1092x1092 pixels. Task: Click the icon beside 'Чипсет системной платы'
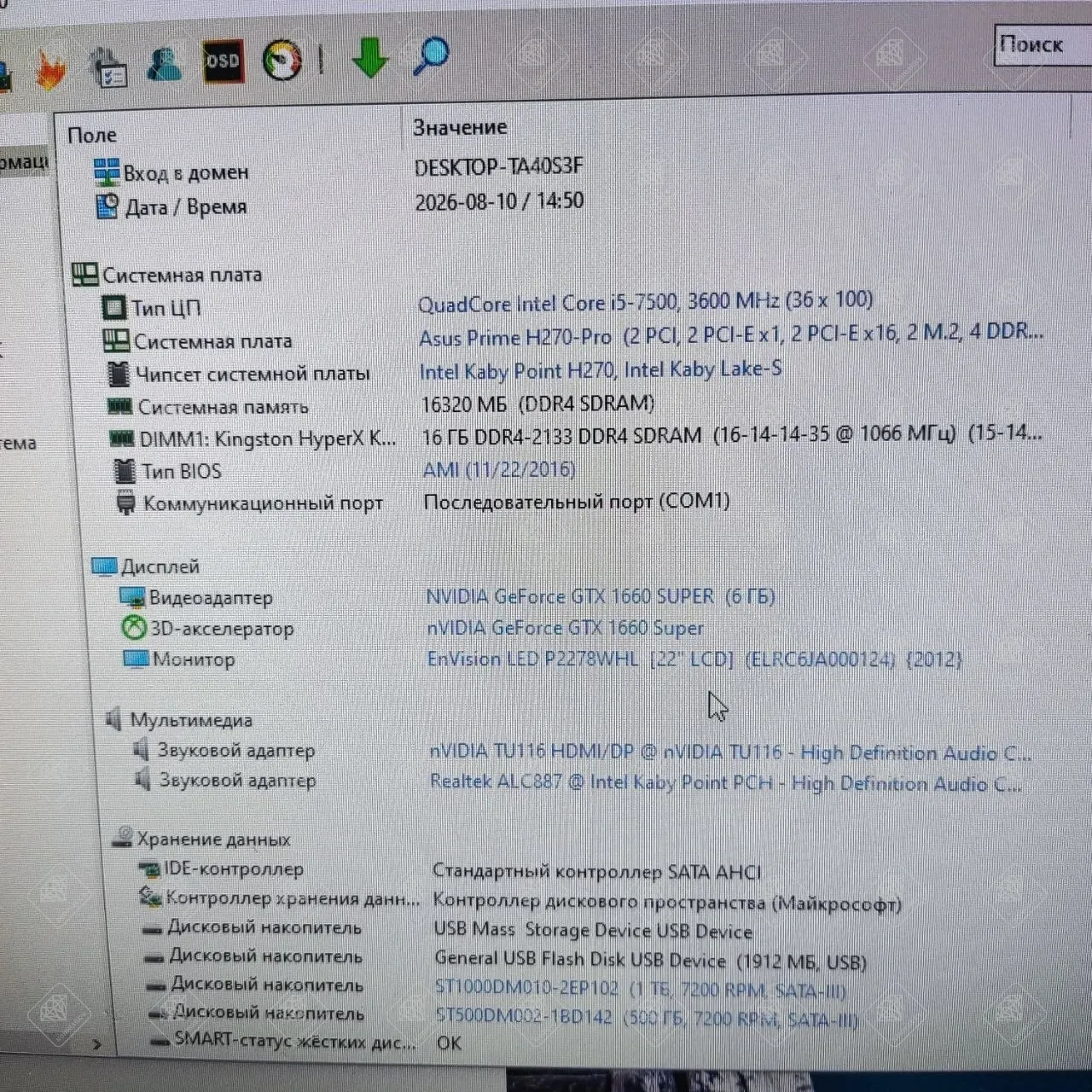click(118, 374)
